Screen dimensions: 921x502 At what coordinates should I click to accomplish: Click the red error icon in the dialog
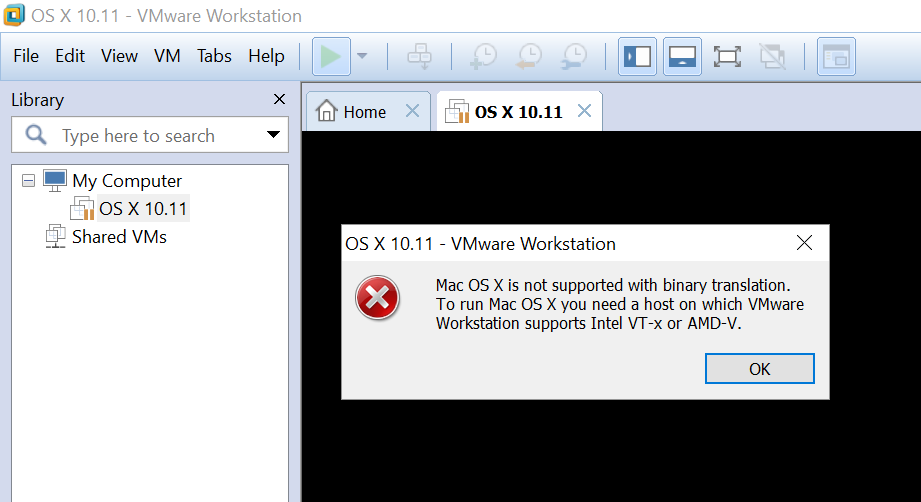(x=377, y=298)
